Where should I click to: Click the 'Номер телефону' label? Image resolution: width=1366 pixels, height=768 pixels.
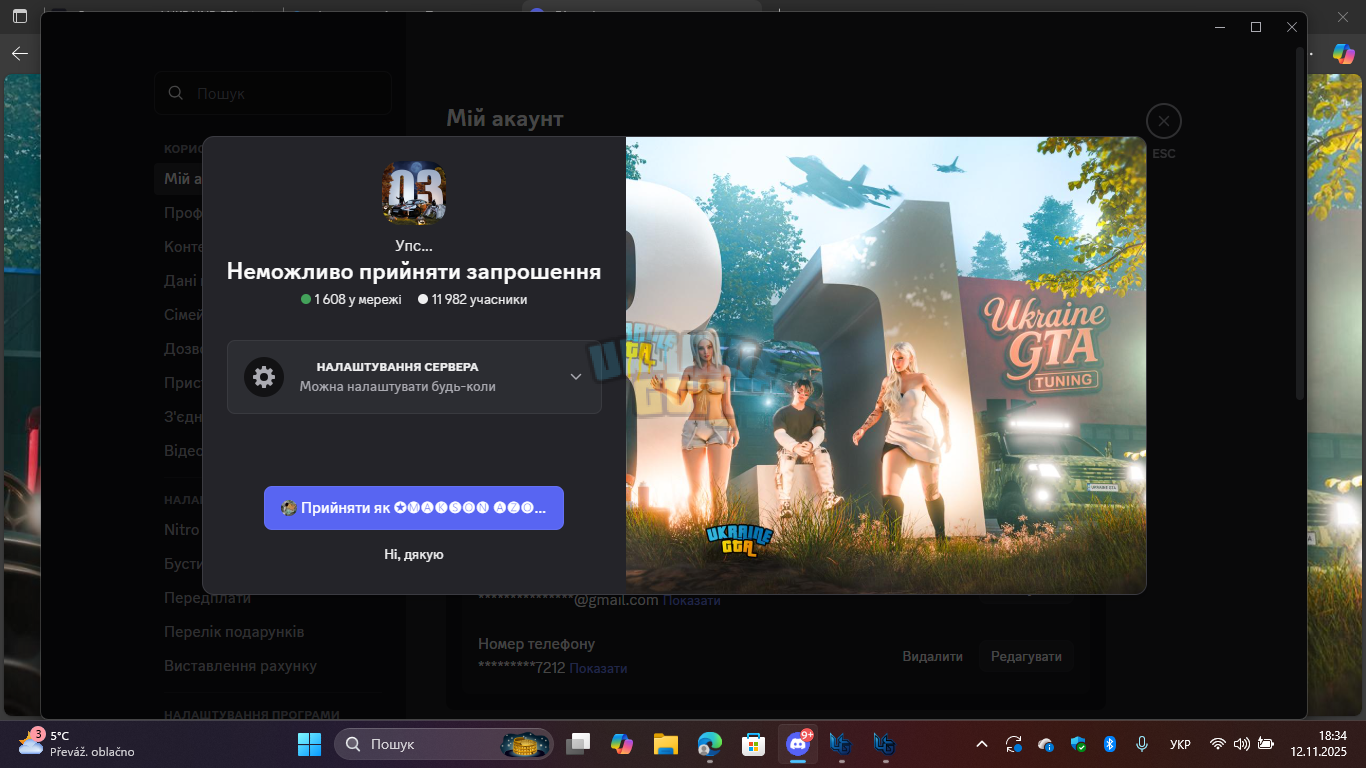536,644
